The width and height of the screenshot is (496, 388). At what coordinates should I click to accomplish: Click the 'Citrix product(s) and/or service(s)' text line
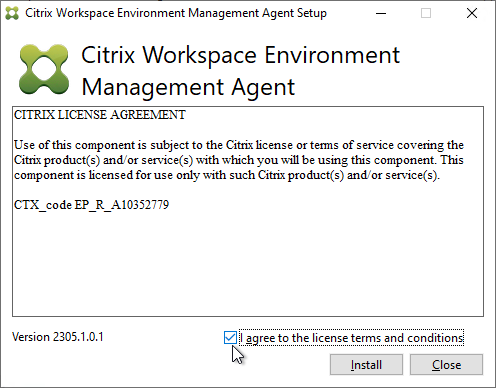[239, 160]
